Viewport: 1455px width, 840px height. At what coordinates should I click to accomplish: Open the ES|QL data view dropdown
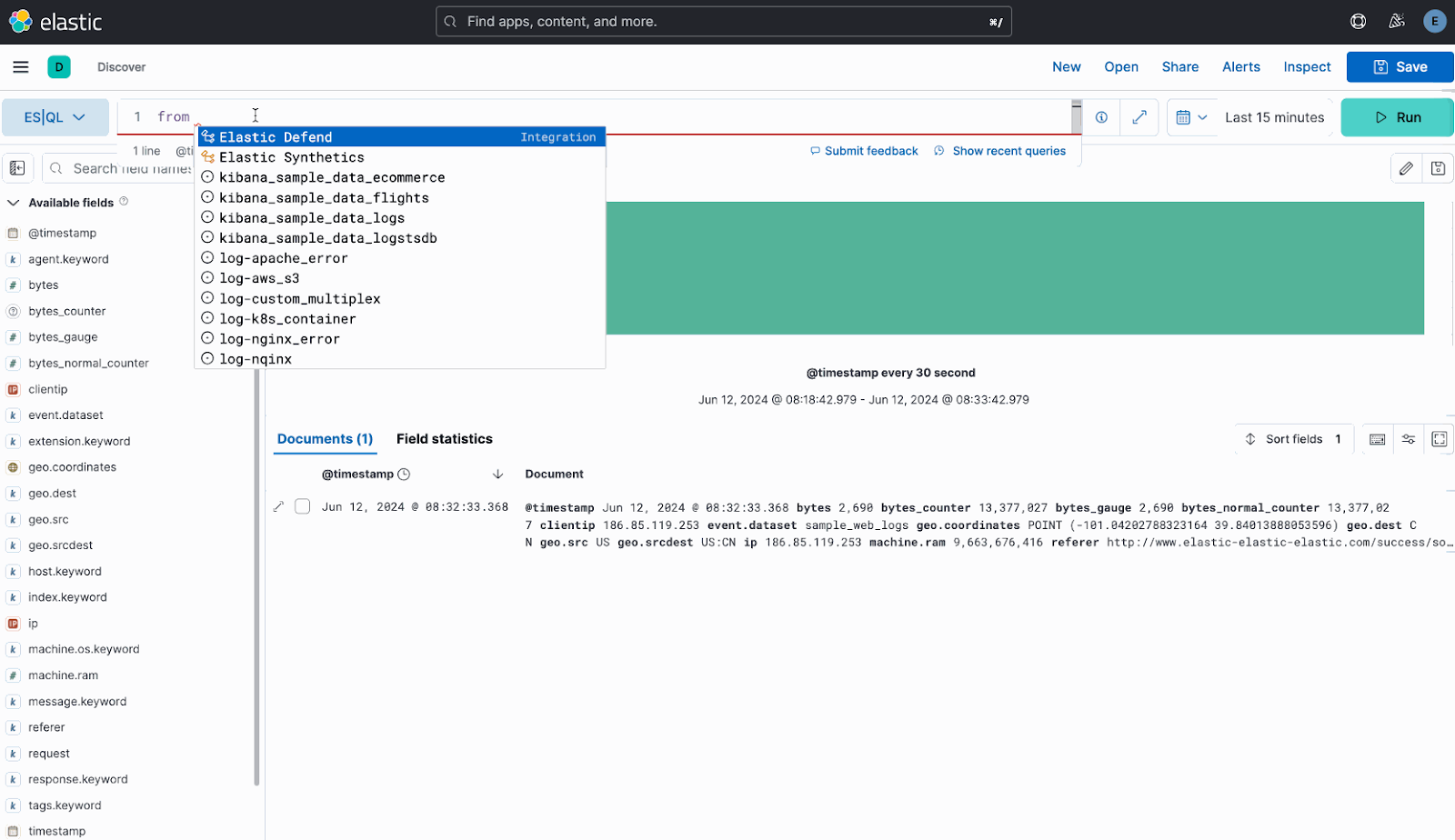55,117
